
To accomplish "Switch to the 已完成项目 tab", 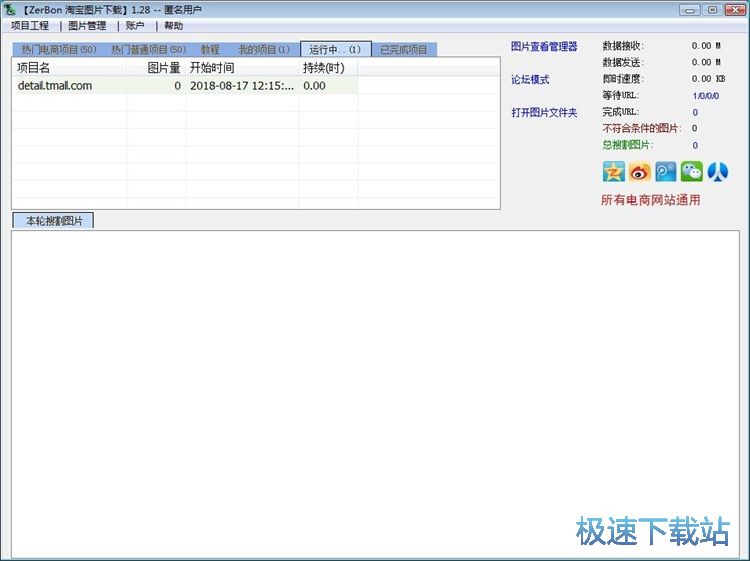I will click(404, 50).
